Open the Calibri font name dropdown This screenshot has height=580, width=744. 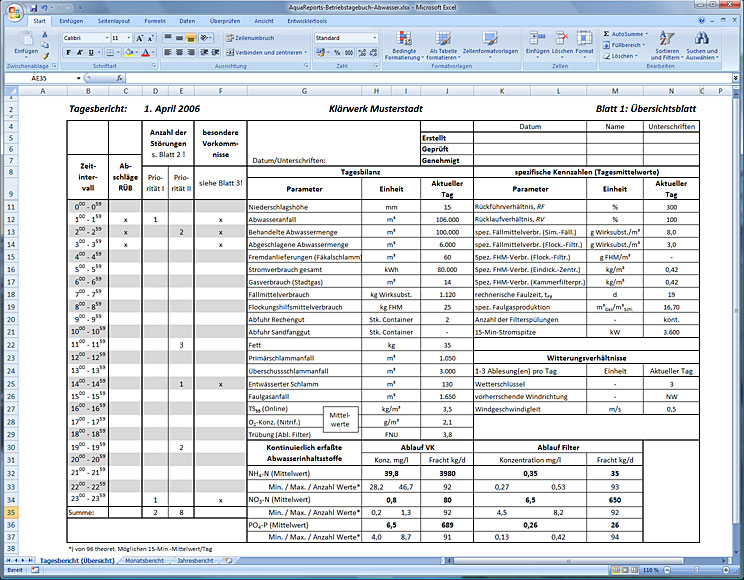[106, 38]
